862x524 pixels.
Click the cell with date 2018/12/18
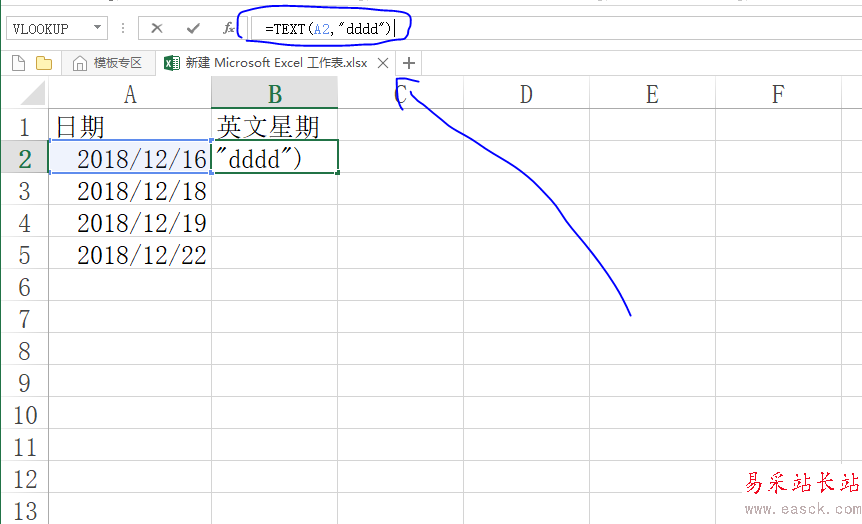(130, 190)
